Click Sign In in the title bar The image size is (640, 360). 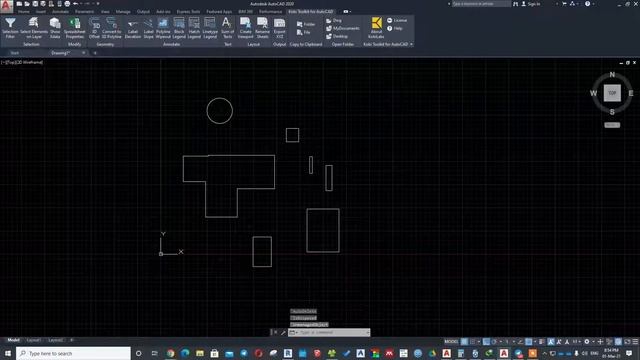(x=531, y=4)
